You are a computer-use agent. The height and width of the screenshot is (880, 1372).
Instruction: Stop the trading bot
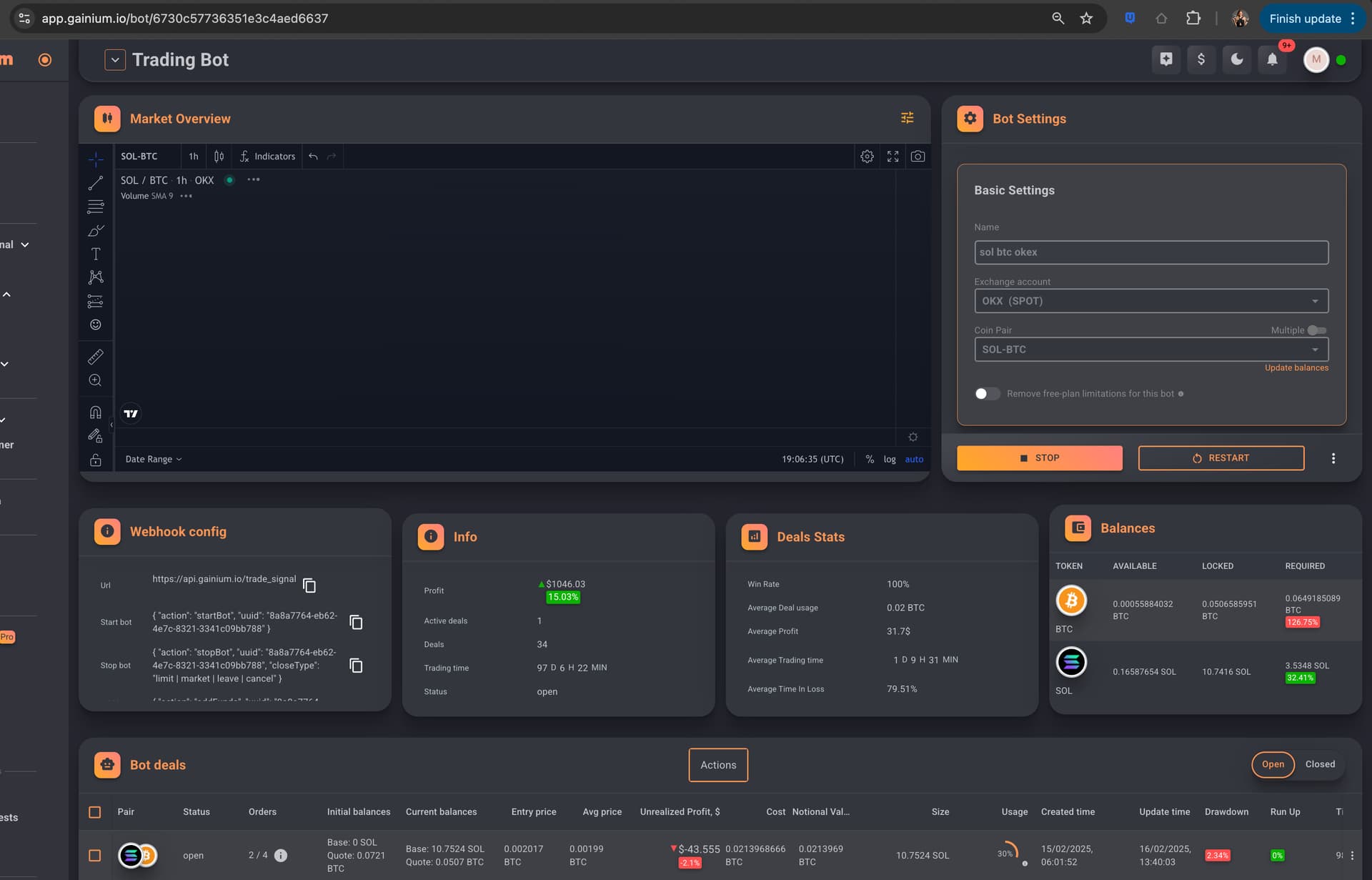[1040, 458]
